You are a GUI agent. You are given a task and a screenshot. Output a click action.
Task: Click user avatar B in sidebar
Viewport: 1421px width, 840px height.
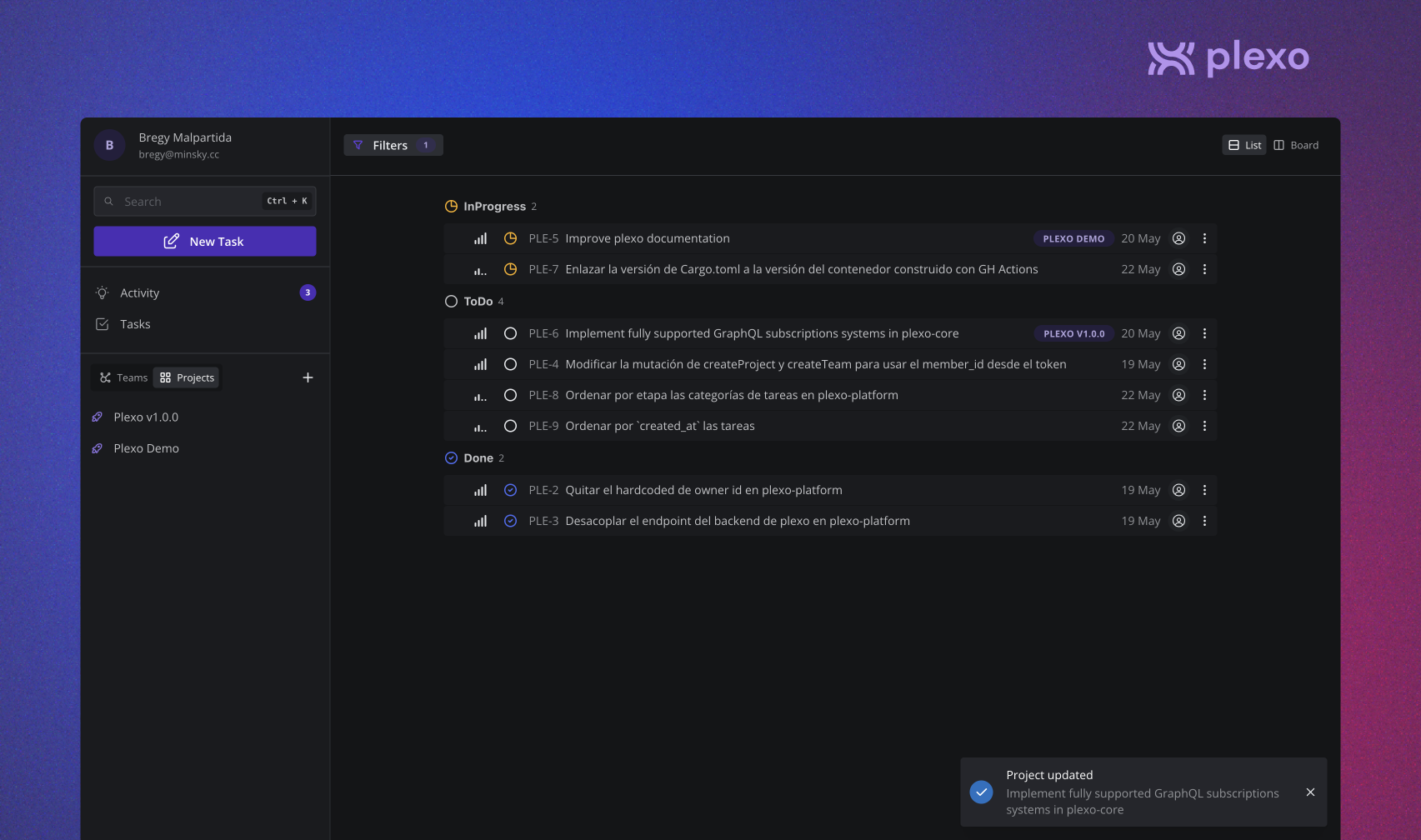click(x=109, y=145)
